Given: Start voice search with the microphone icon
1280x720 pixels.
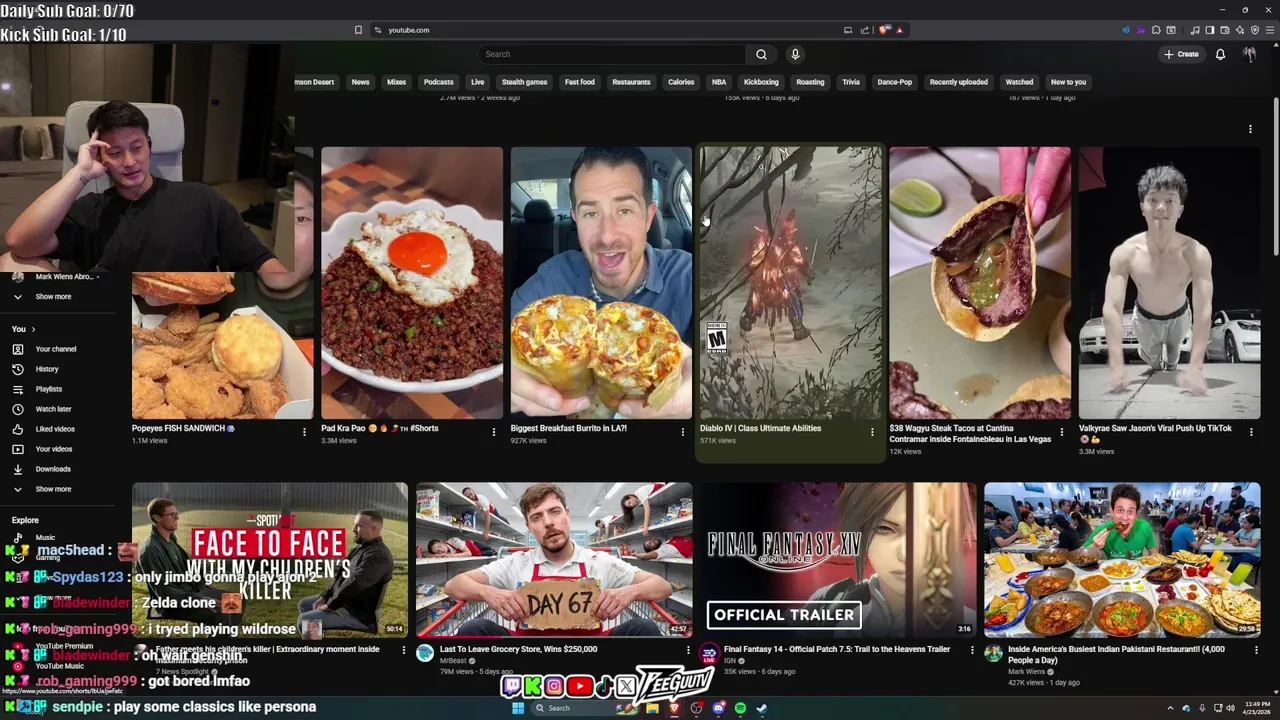Looking at the screenshot, I should 795,54.
